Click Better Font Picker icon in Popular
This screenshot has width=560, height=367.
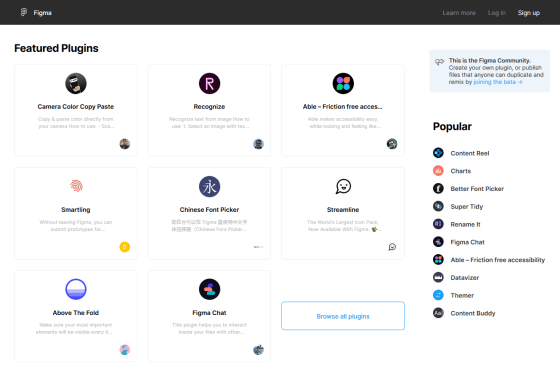pyautogui.click(x=438, y=188)
